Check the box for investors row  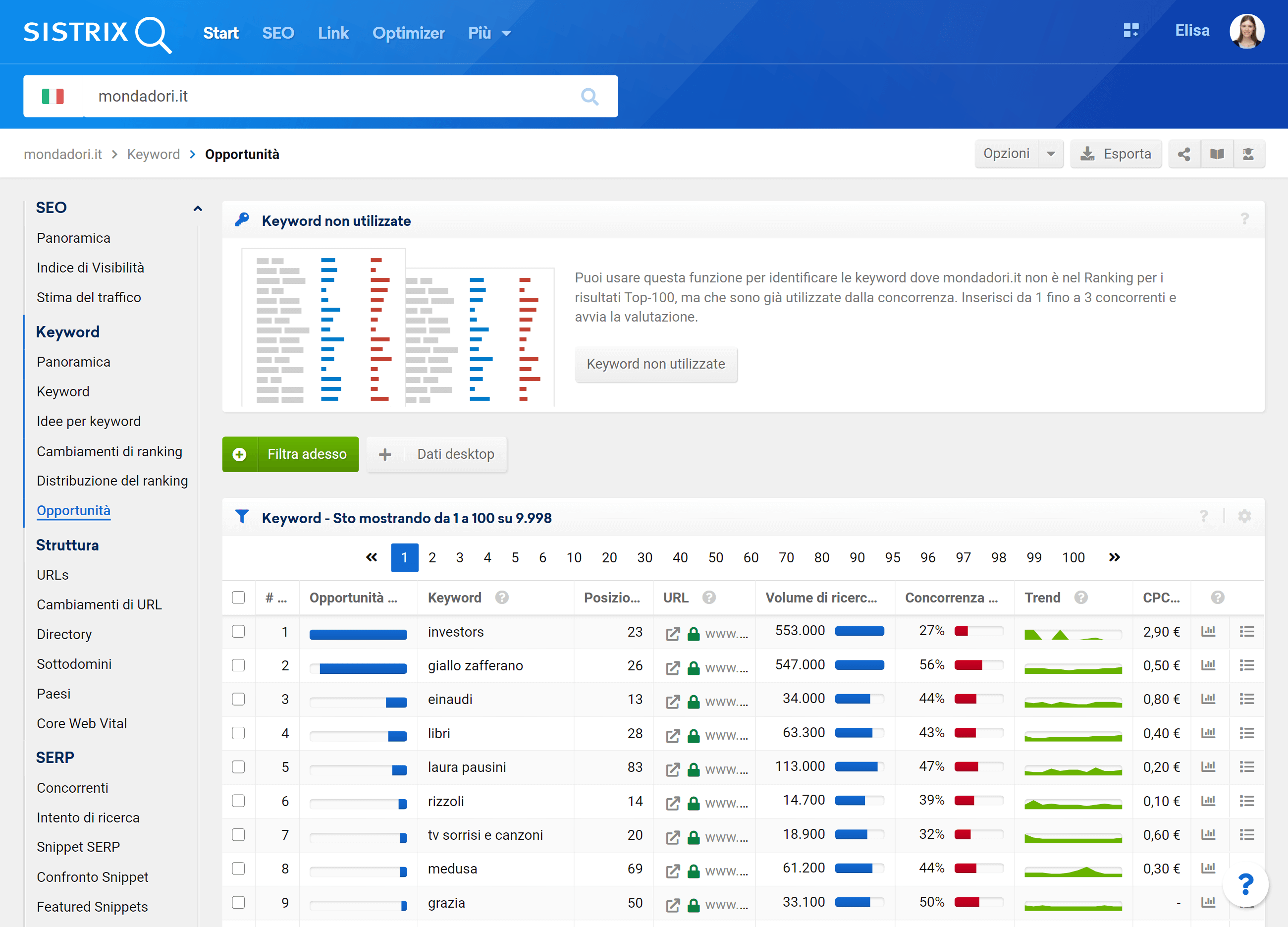pos(238,632)
